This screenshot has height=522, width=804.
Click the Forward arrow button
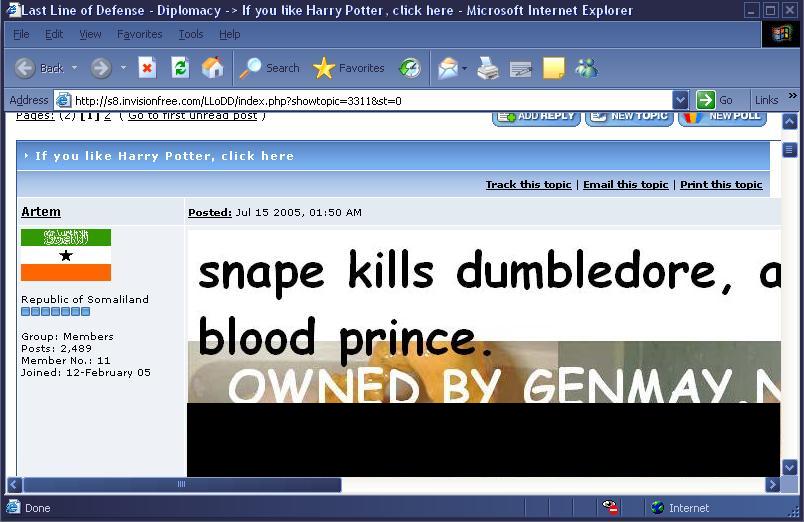pyautogui.click(x=101, y=68)
